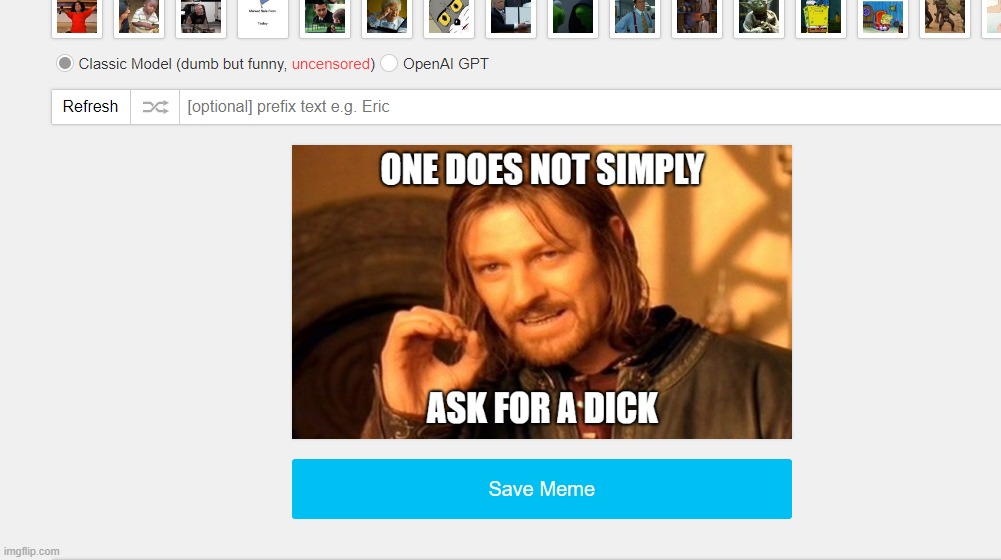
Task: Choose the dark green puppet template
Action: 572,17
